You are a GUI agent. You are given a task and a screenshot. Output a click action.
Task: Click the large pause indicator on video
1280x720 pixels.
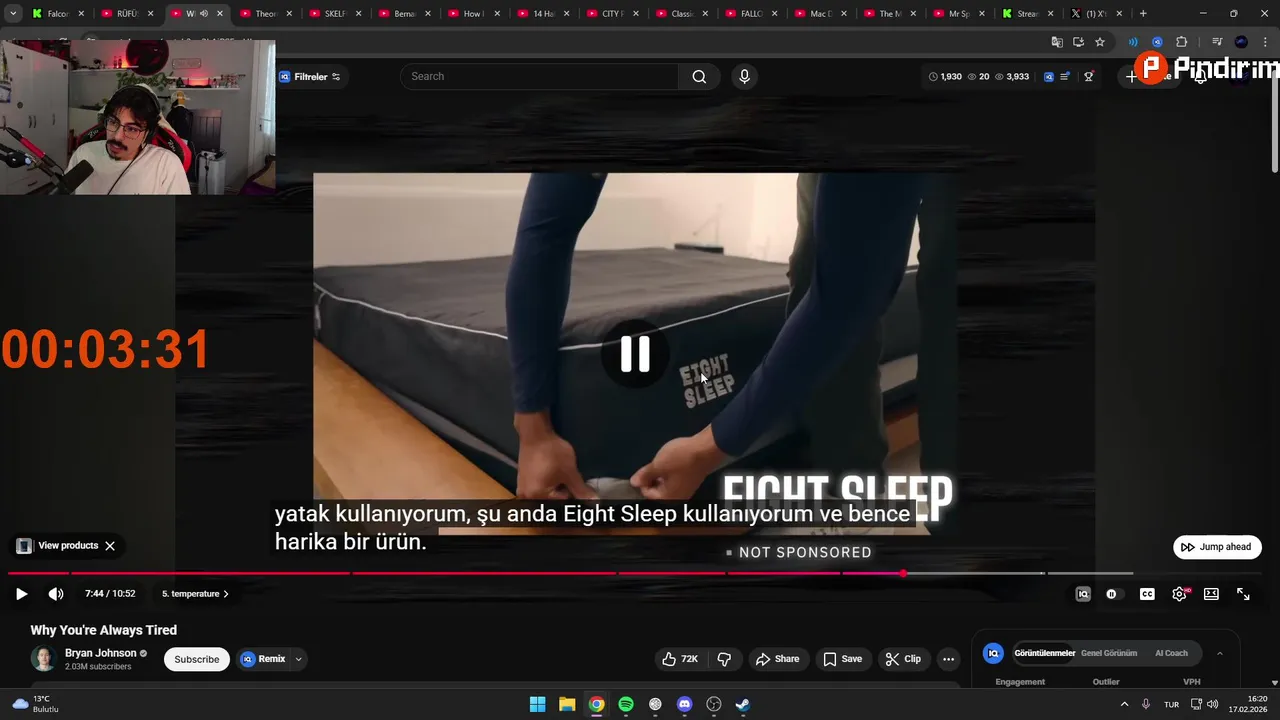pos(635,354)
